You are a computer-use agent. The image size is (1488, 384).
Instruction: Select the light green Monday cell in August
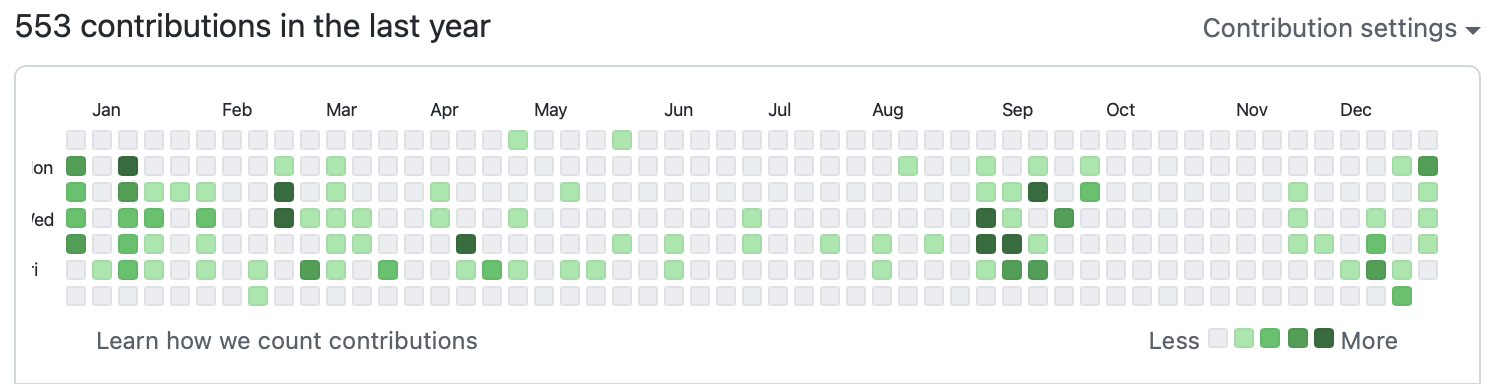pyautogui.click(x=908, y=166)
